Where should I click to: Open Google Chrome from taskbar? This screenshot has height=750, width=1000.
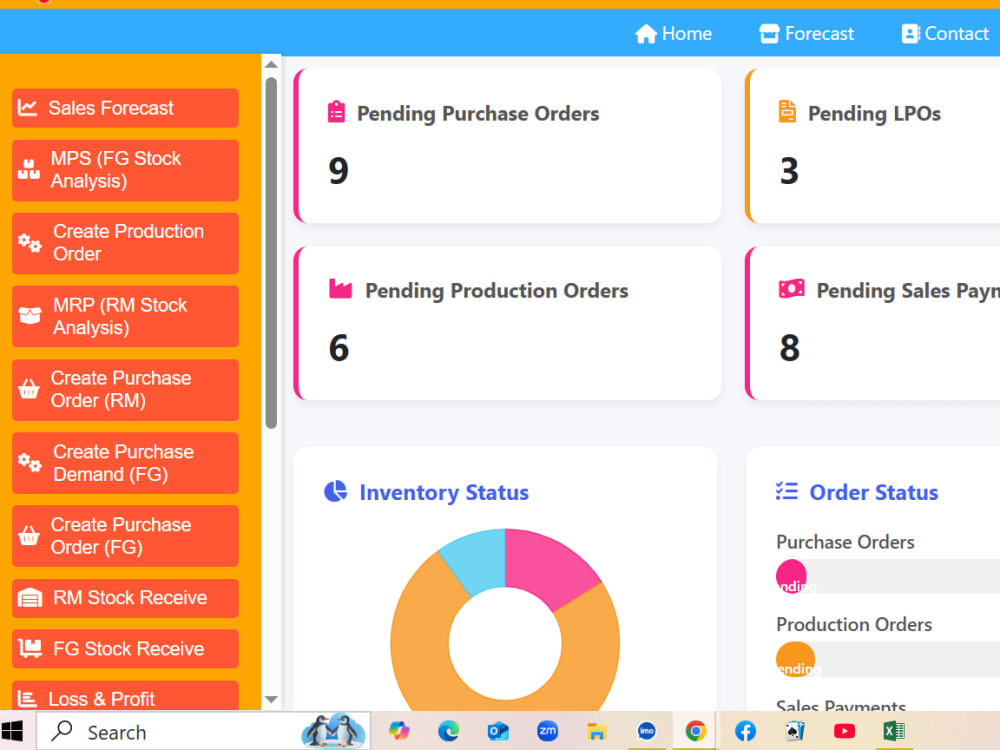[x=695, y=731]
